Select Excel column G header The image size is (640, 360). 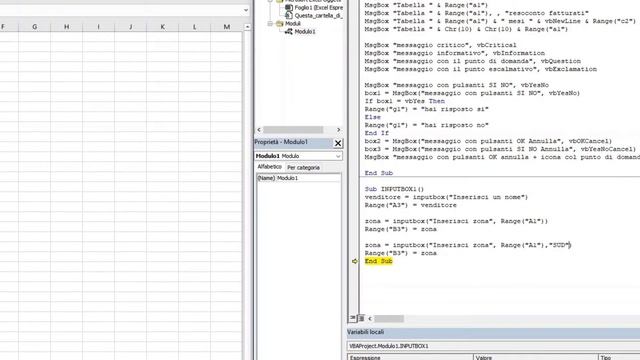34,27
